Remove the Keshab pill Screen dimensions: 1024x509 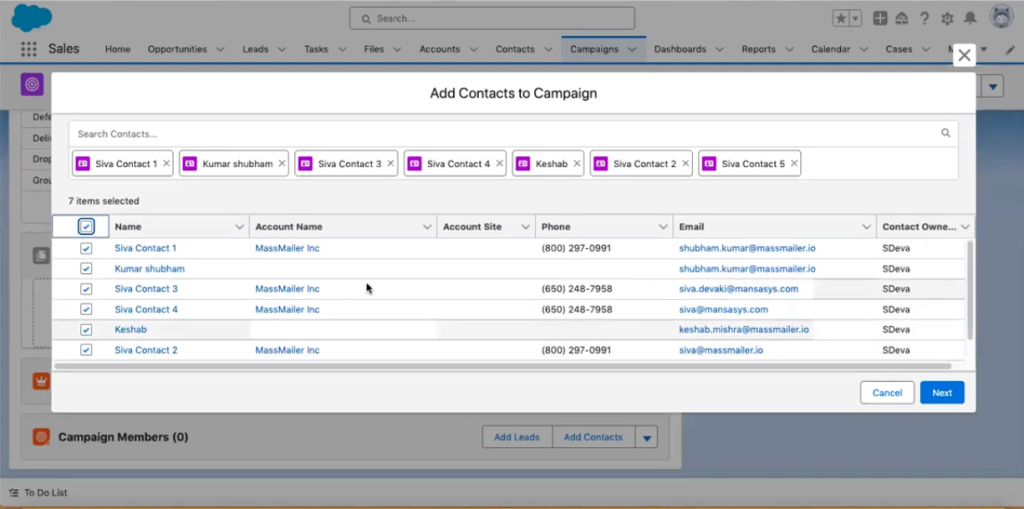pyautogui.click(x=577, y=164)
